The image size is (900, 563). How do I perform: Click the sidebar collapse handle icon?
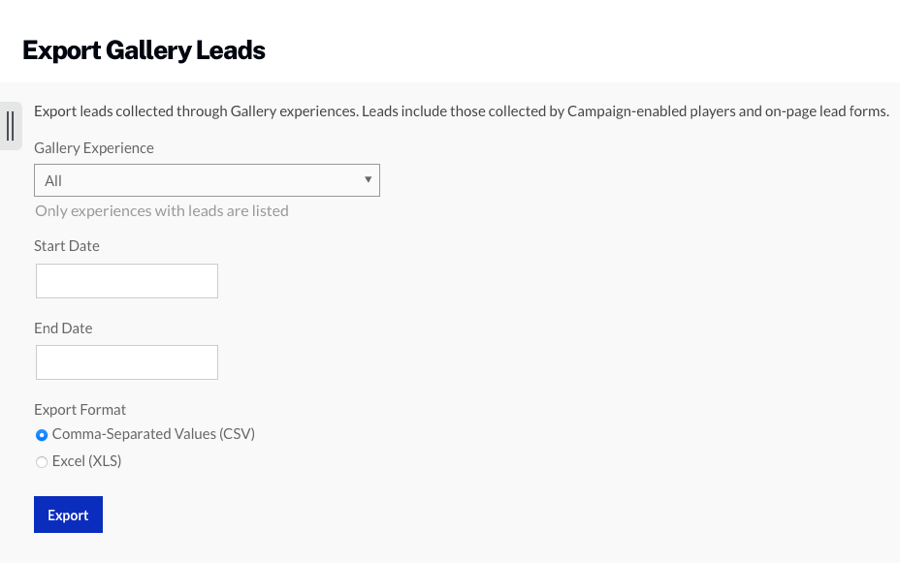tap(10, 126)
